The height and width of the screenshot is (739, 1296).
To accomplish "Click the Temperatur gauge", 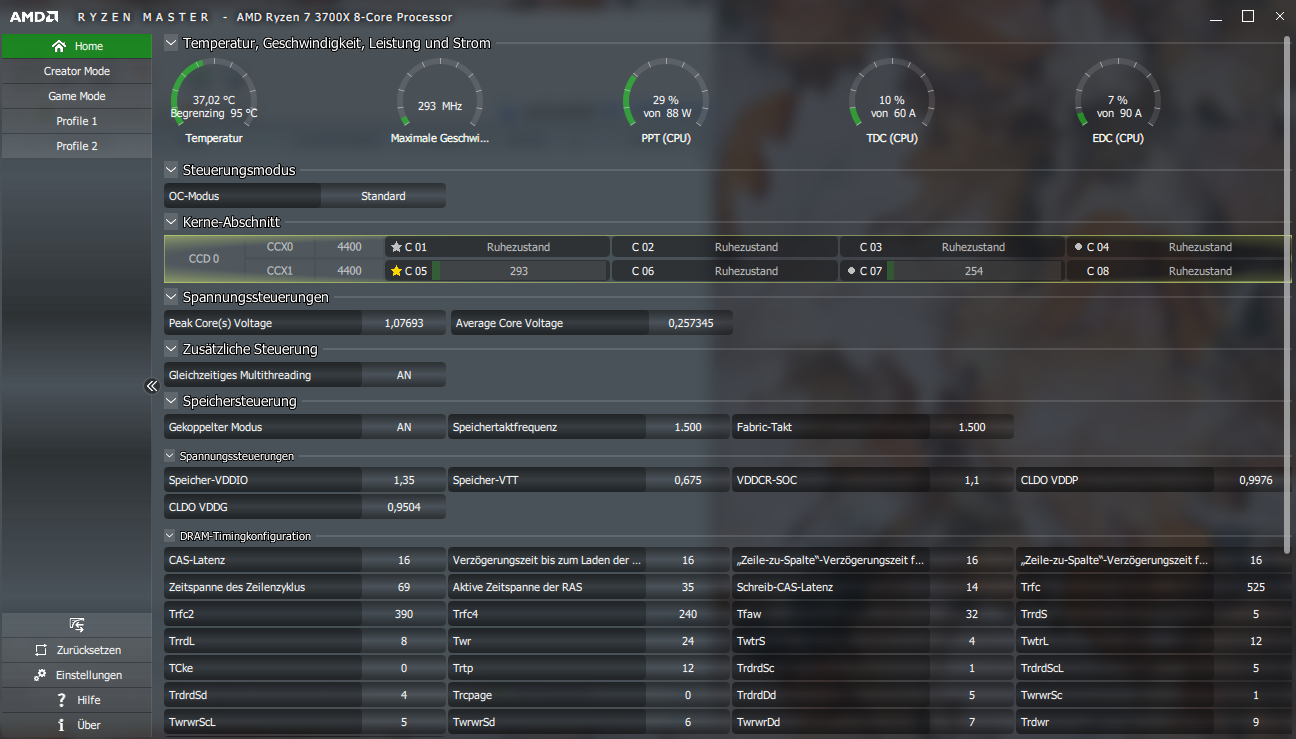I will 214,100.
